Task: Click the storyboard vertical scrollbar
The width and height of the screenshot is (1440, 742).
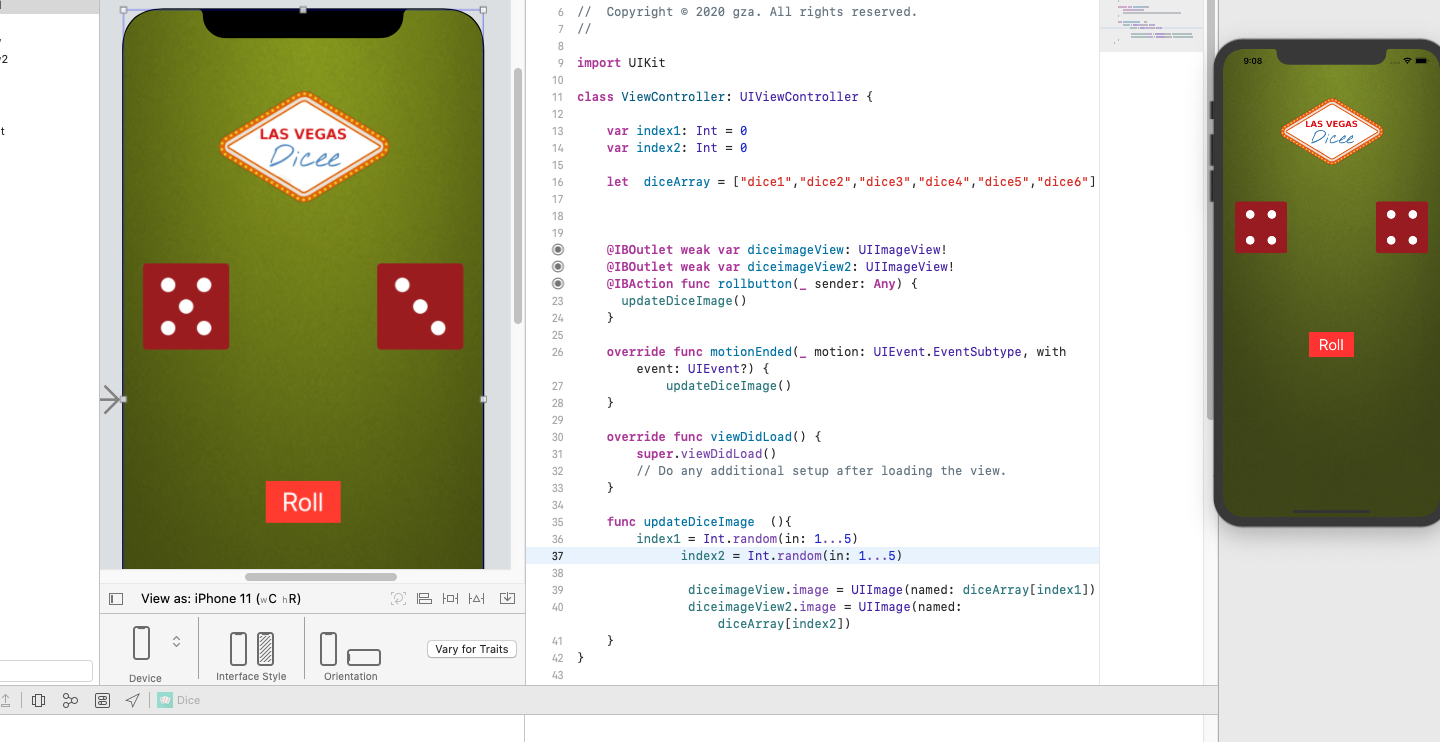Action: 518,196
